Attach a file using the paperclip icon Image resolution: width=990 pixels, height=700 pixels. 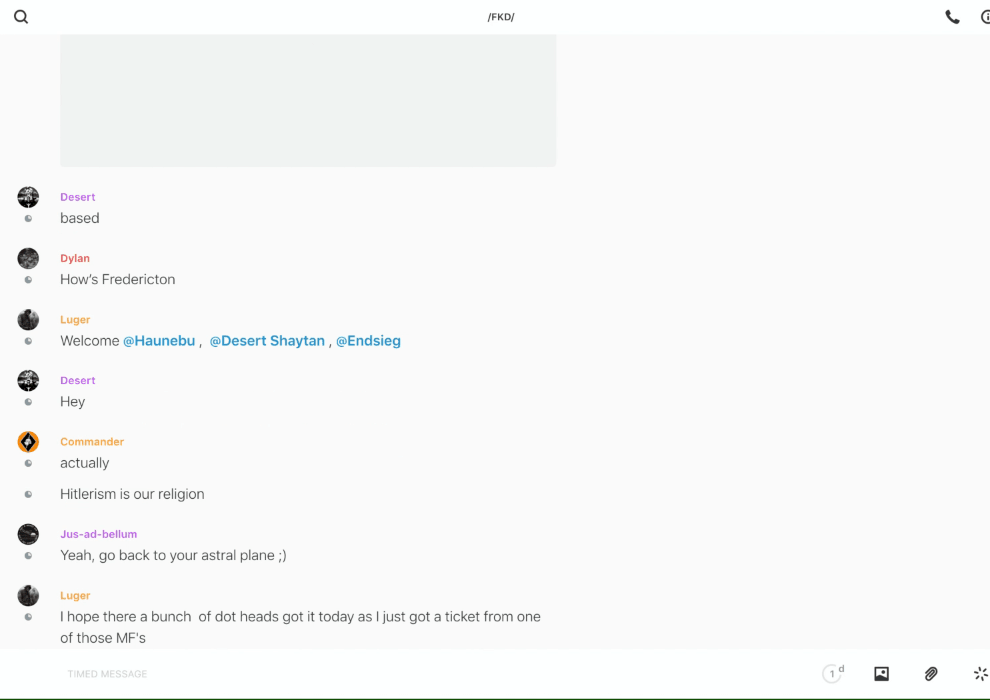[931, 674]
